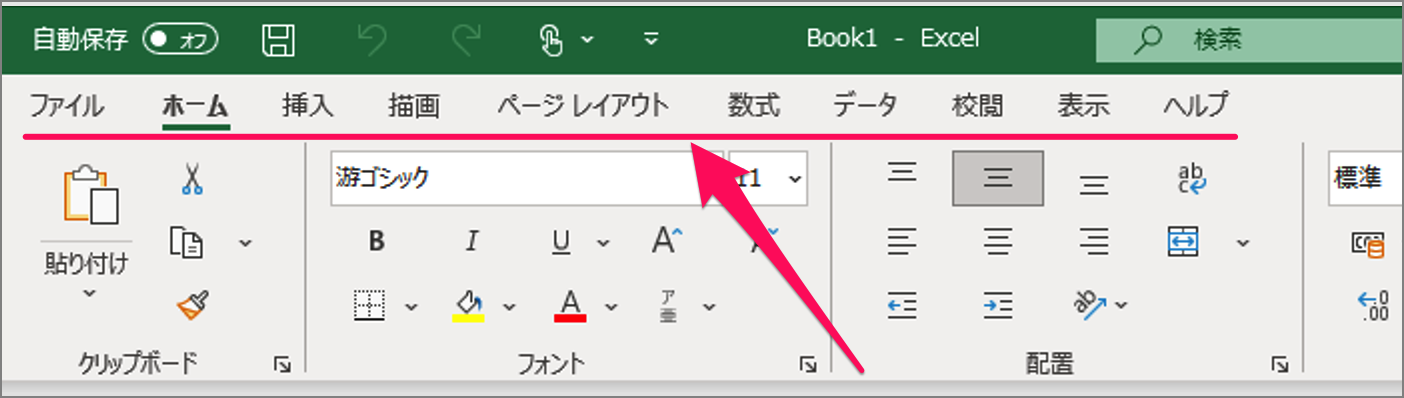Viewport: 1404px width, 398px height.
Task: Open the ファイル tab
Action: tap(66, 105)
